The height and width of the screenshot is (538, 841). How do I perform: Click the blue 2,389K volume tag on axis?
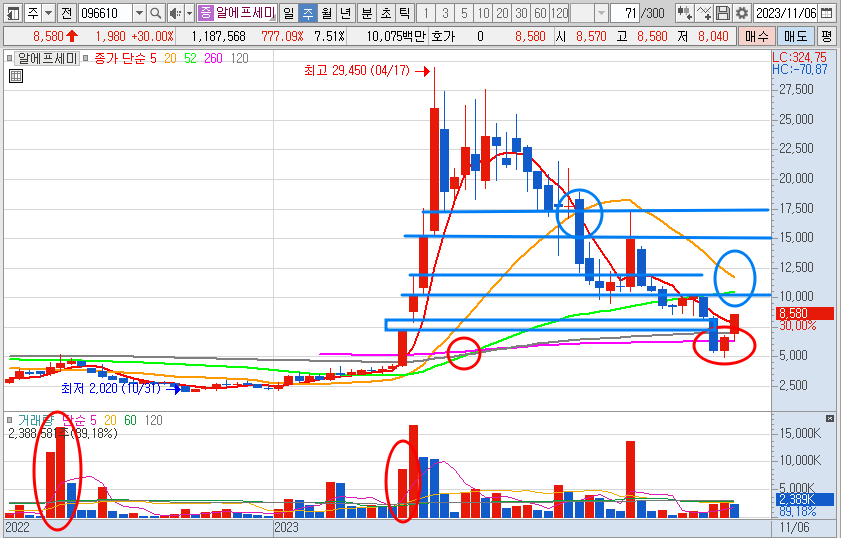805,500
